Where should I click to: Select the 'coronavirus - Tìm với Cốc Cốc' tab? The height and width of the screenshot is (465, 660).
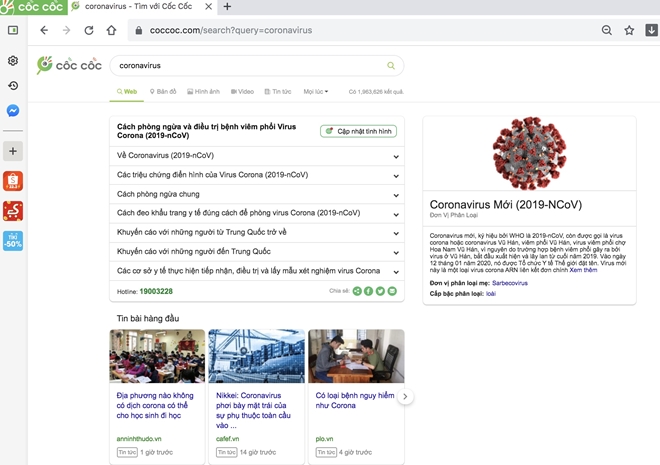click(x=142, y=7)
